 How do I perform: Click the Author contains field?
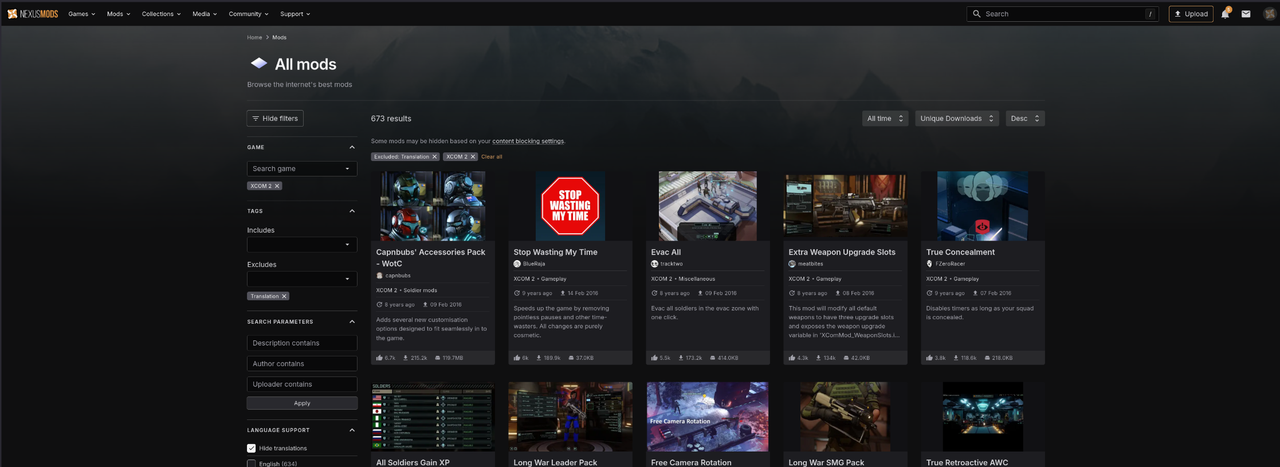302,364
